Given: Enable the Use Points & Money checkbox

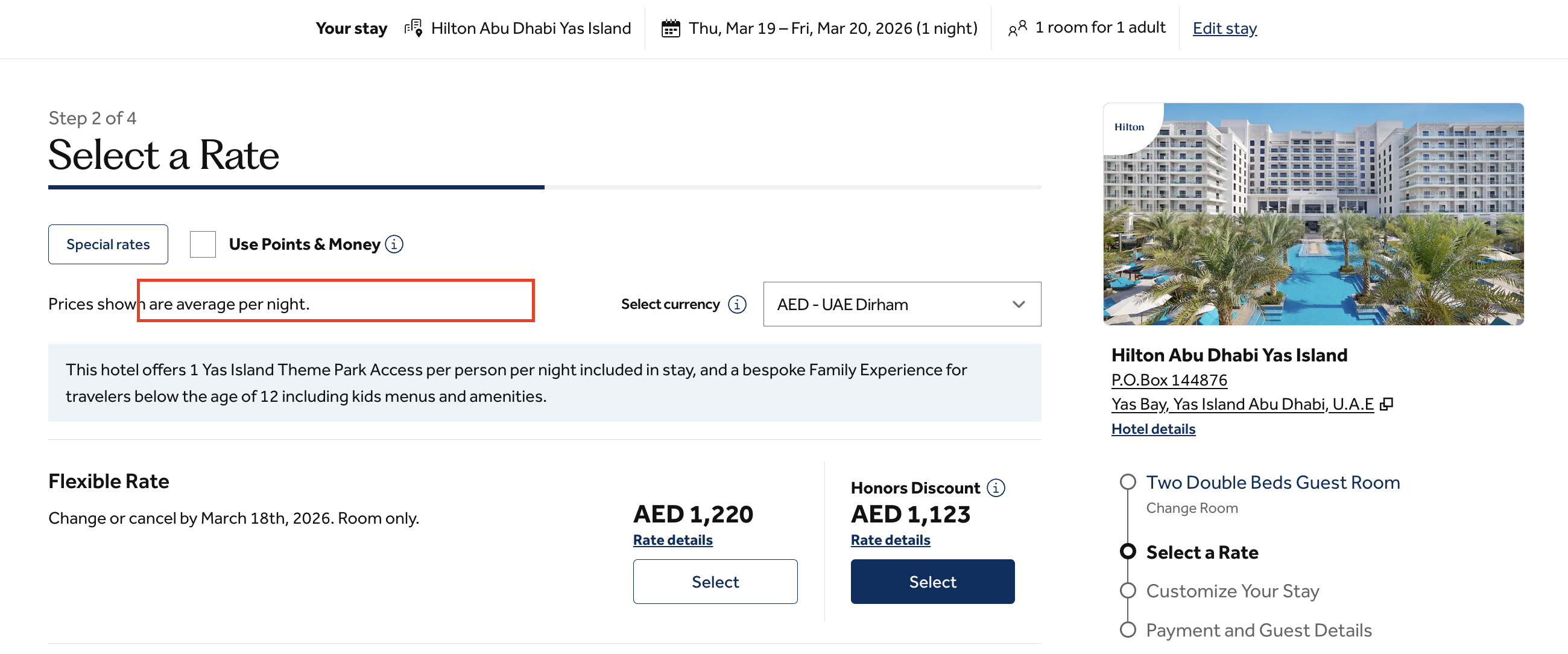Looking at the screenshot, I should pyautogui.click(x=203, y=244).
